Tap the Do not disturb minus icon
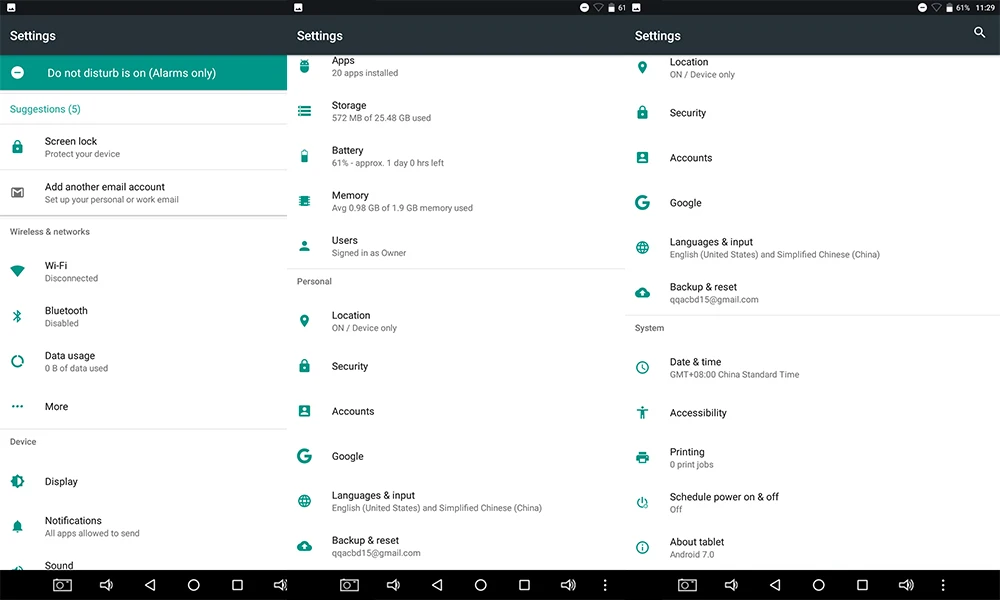This screenshot has height=600, width=1000. point(18,73)
